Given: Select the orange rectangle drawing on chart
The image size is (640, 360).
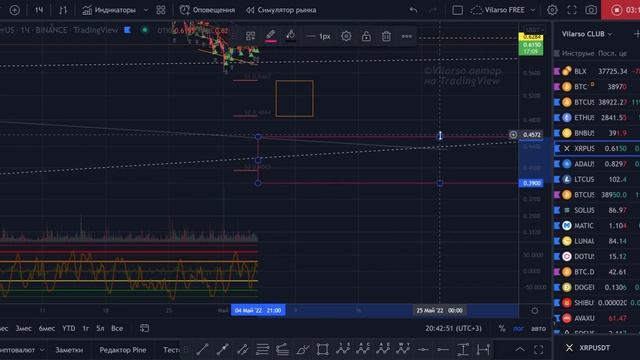Looking at the screenshot, I should (x=294, y=98).
